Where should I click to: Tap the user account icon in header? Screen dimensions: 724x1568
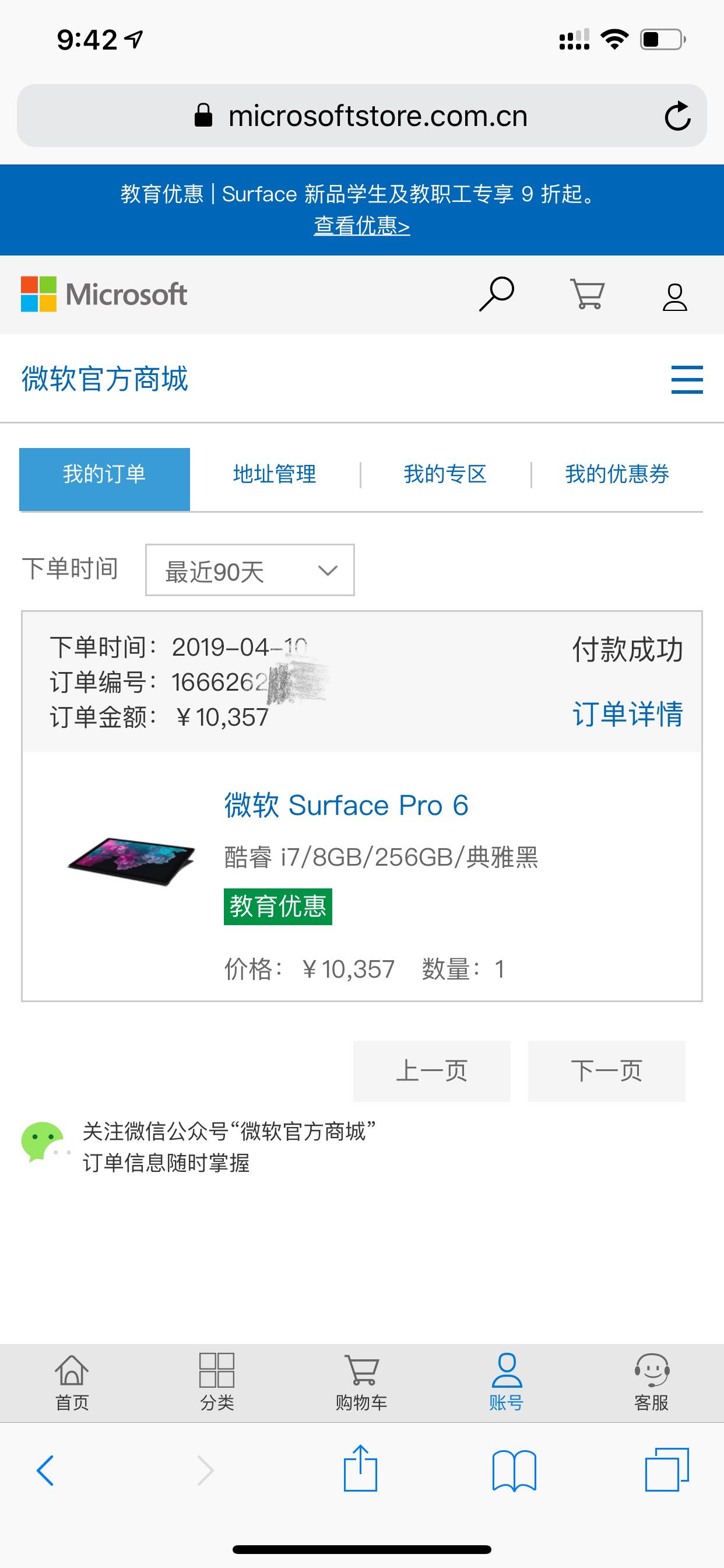pos(674,297)
